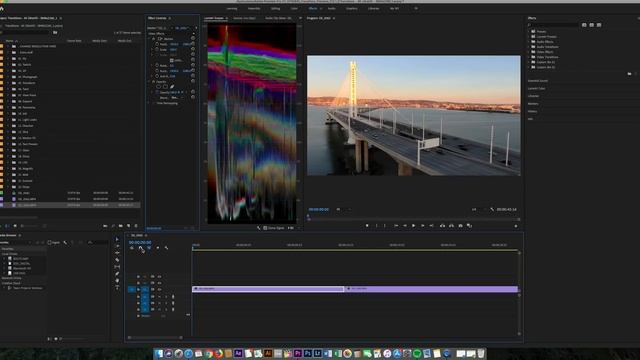Open History collapsed panel
This screenshot has height=360, width=640.
point(532,111)
